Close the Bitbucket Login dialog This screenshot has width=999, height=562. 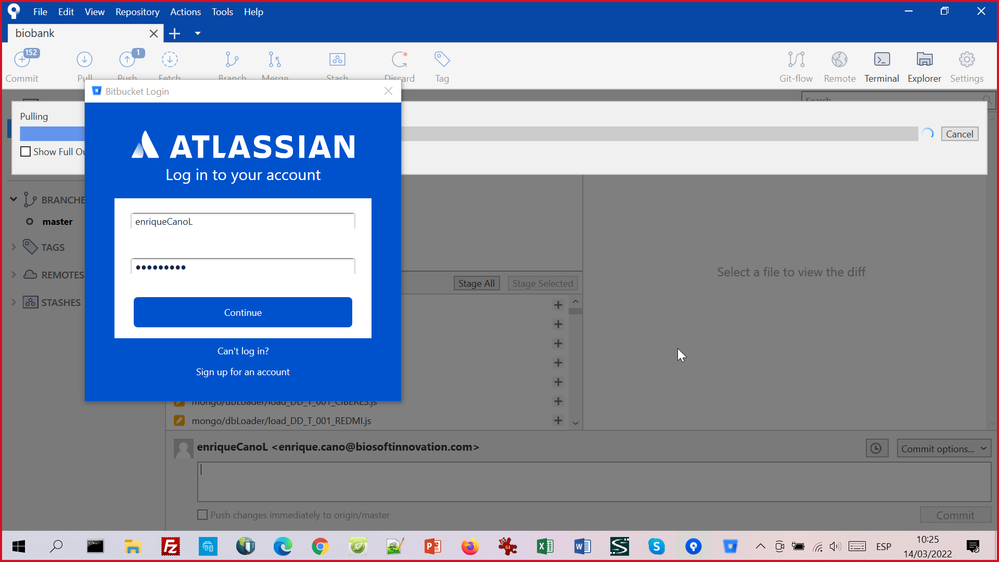tap(388, 91)
